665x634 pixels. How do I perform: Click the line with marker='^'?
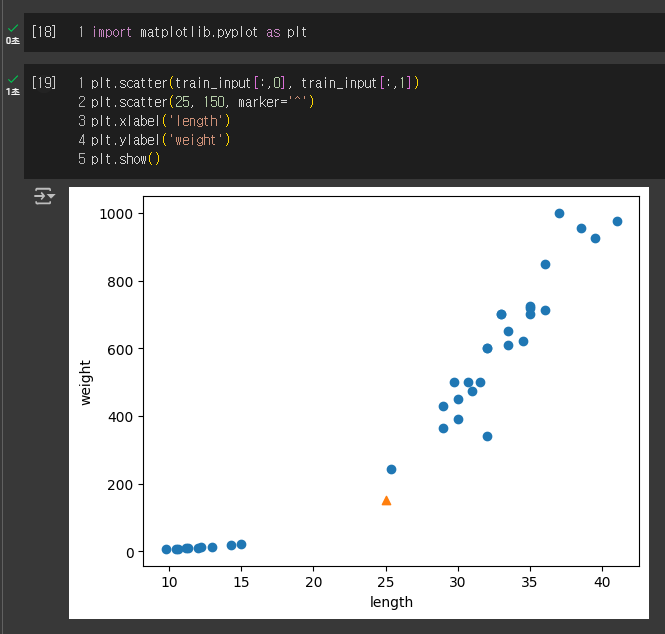202,102
